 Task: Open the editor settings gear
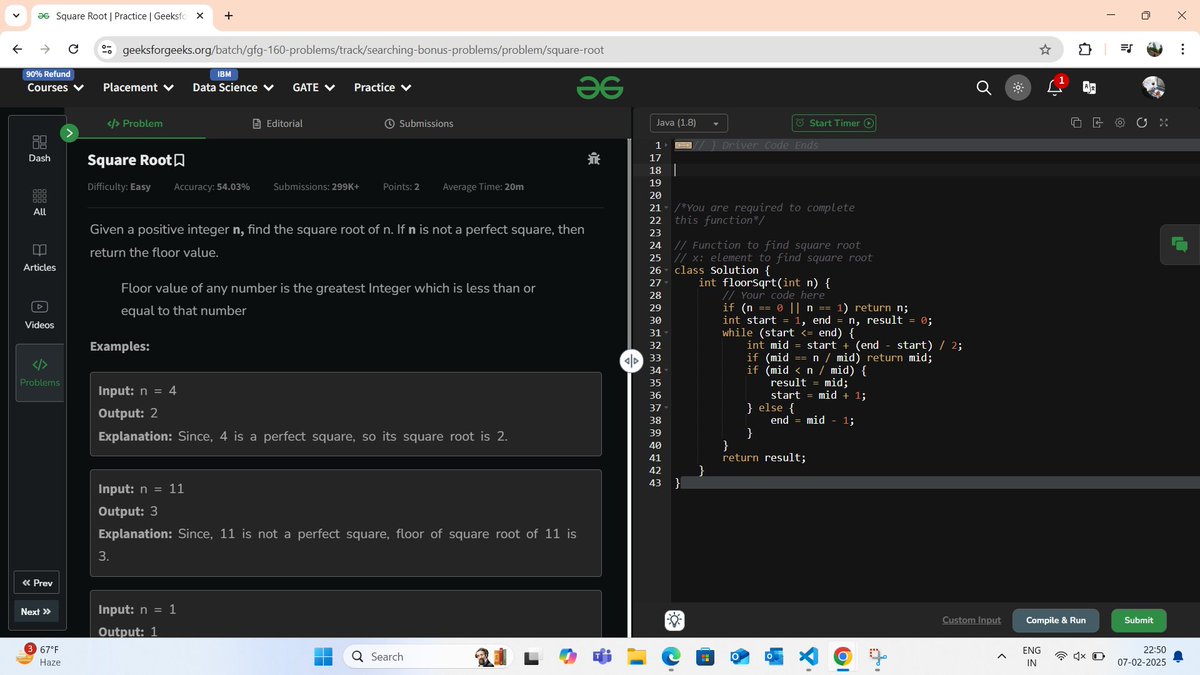[x=1119, y=123]
